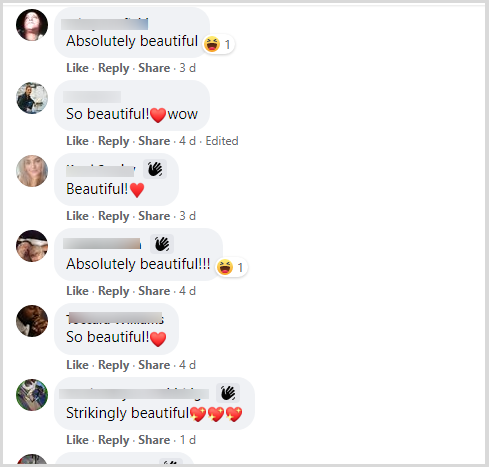Click the wave badge on the 'Absolutely beautiful!!!' comment
This screenshot has width=489, height=467.
tap(162, 244)
